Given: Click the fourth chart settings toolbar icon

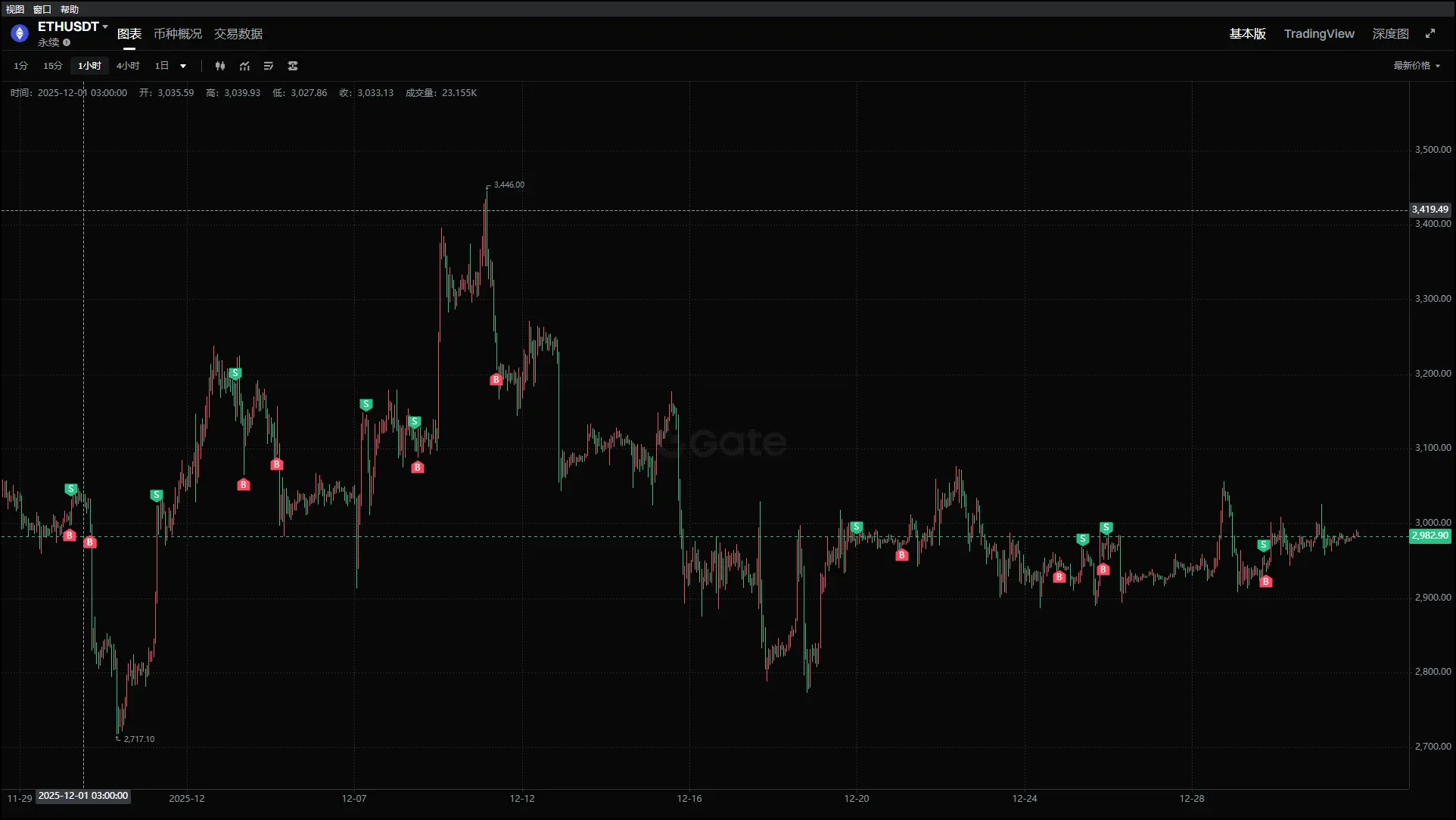Looking at the screenshot, I should pos(293,66).
